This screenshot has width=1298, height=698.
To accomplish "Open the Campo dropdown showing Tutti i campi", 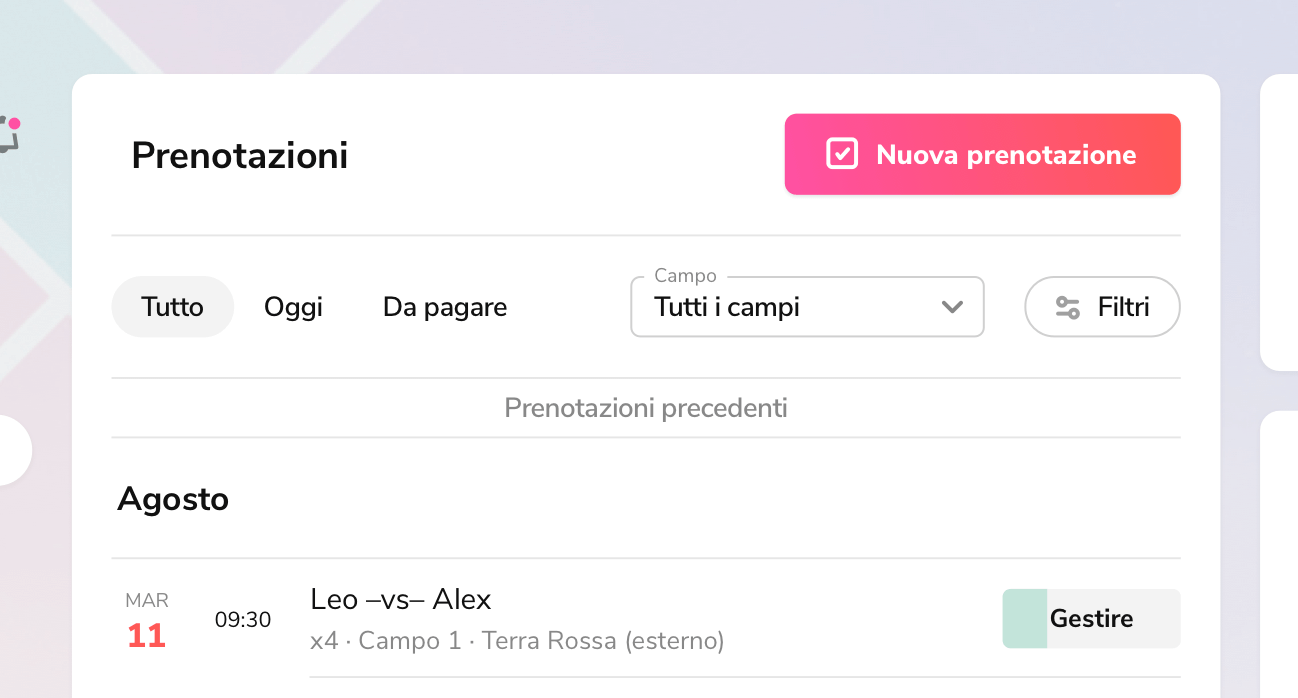I will click(x=790, y=307).
